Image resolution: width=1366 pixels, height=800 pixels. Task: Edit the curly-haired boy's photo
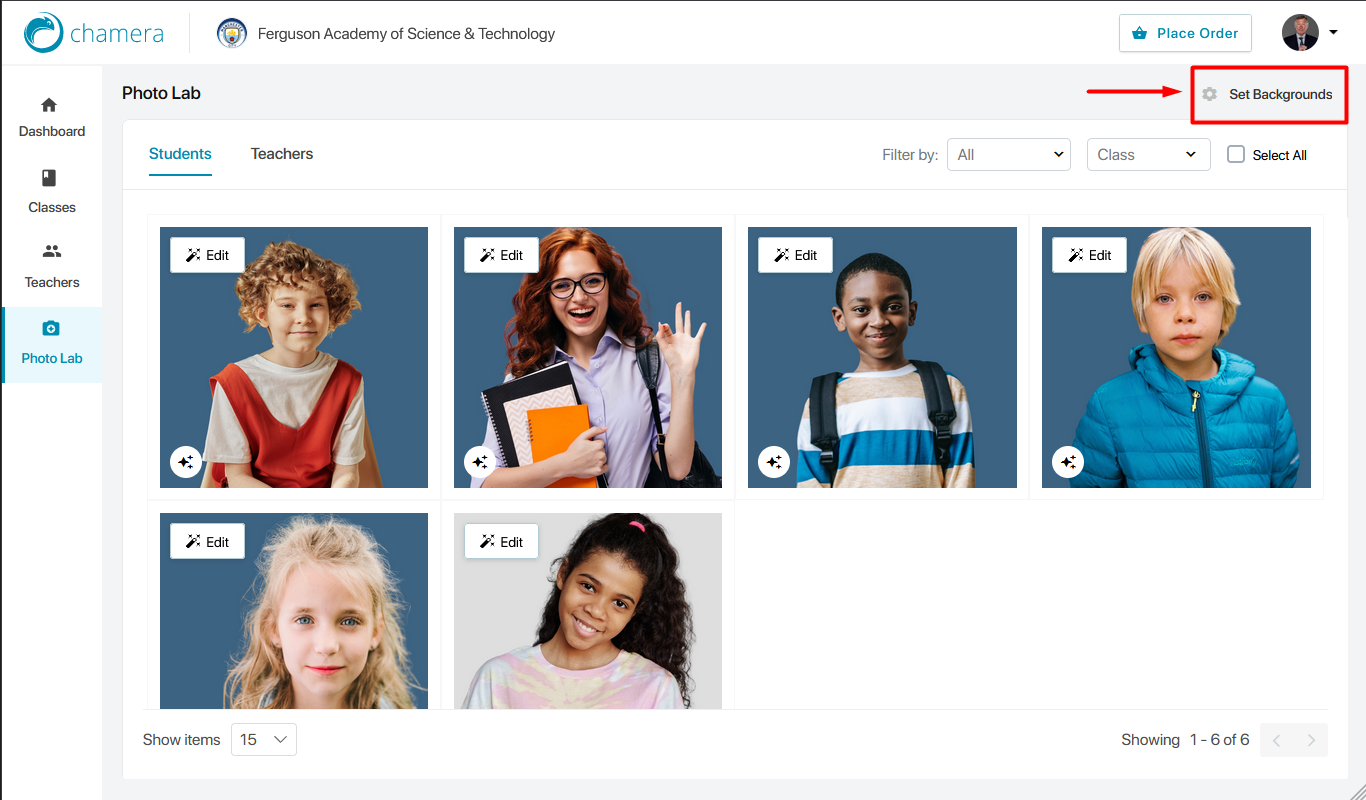point(207,255)
